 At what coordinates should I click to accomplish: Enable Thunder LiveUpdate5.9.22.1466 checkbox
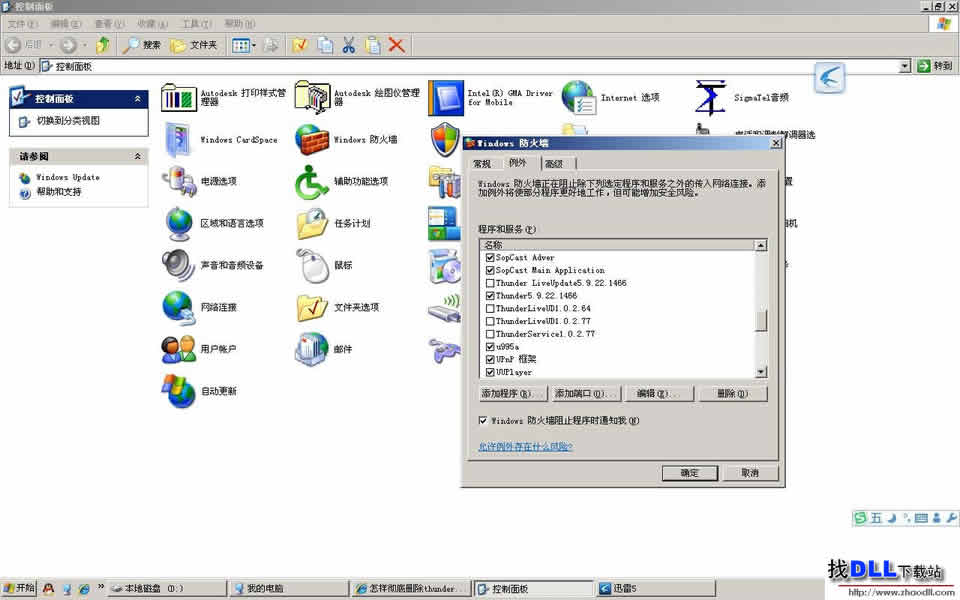(x=490, y=283)
